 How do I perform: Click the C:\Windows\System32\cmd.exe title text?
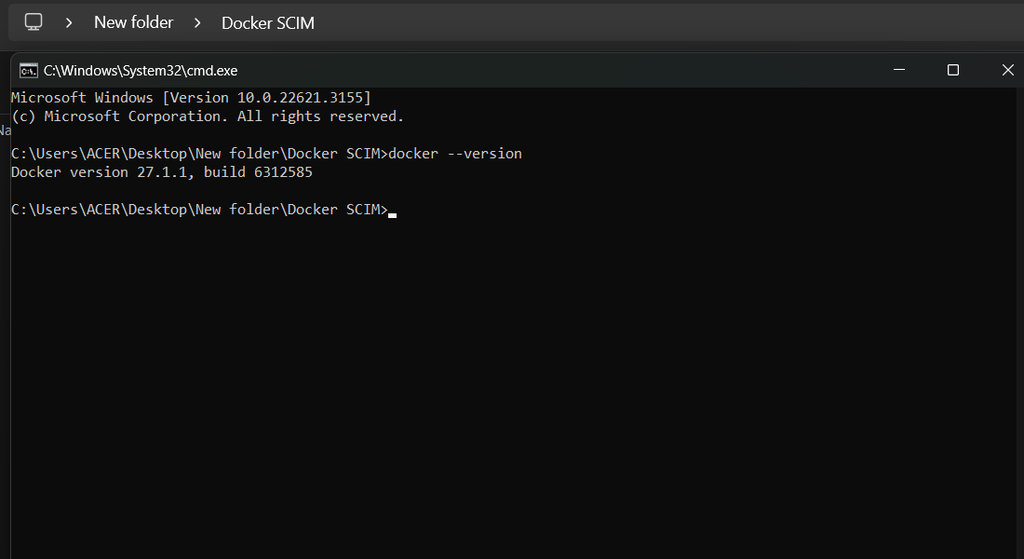(140, 70)
